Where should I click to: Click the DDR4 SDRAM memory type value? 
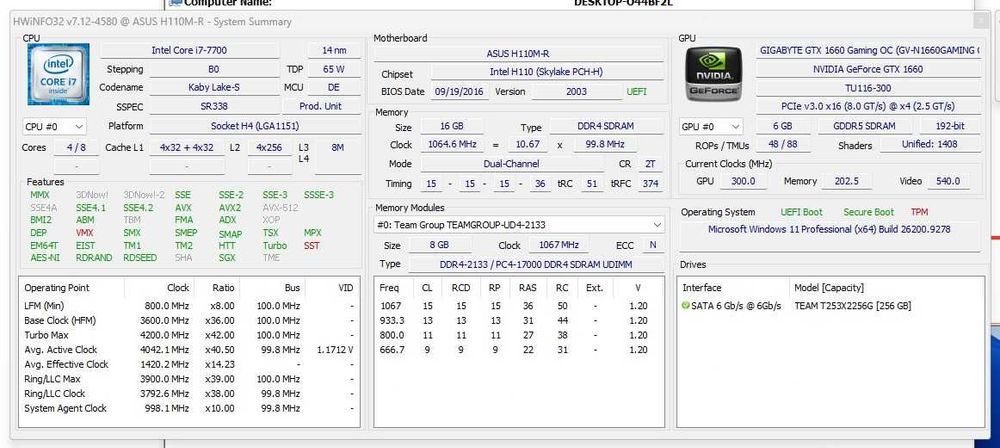tap(606, 126)
